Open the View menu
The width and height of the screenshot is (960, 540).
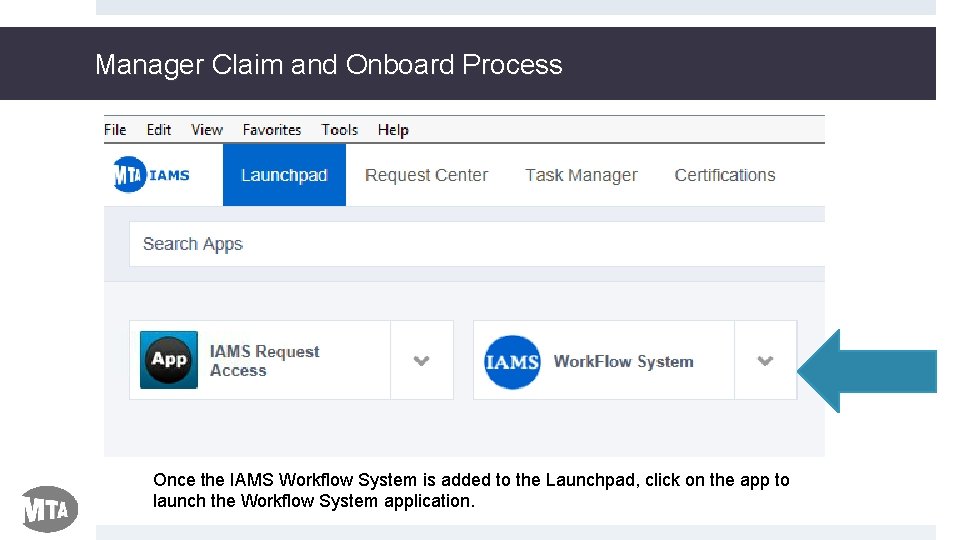point(207,130)
